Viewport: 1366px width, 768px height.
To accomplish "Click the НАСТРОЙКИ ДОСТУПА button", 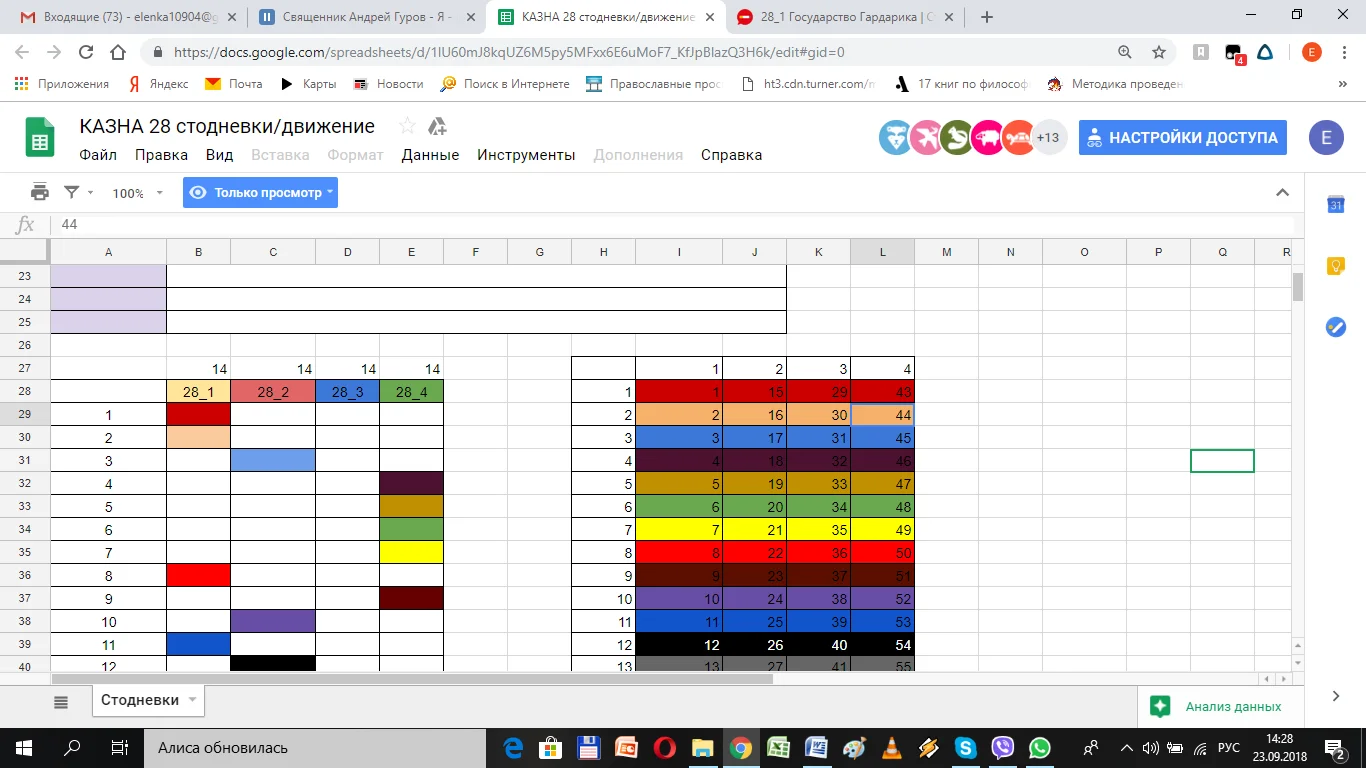I will click(x=1183, y=138).
